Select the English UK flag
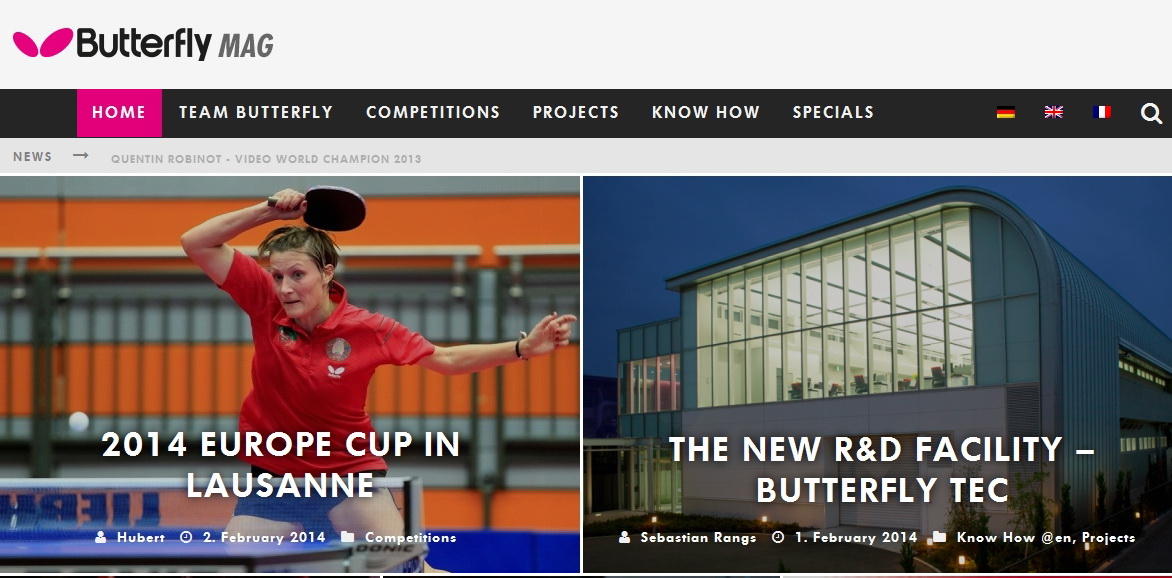Image resolution: width=1172 pixels, height=578 pixels. (1053, 112)
